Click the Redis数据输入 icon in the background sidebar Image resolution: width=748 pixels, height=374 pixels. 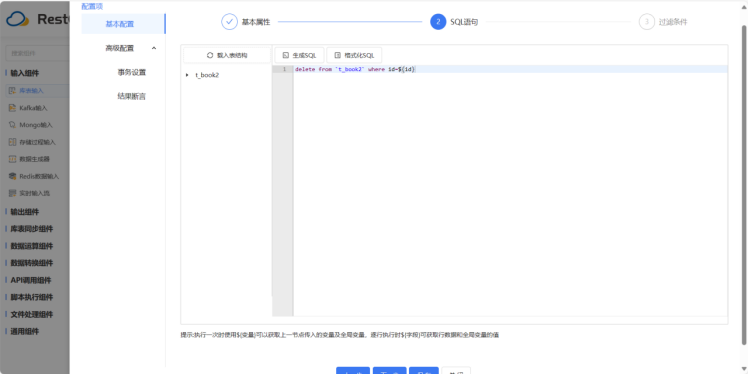point(12,176)
